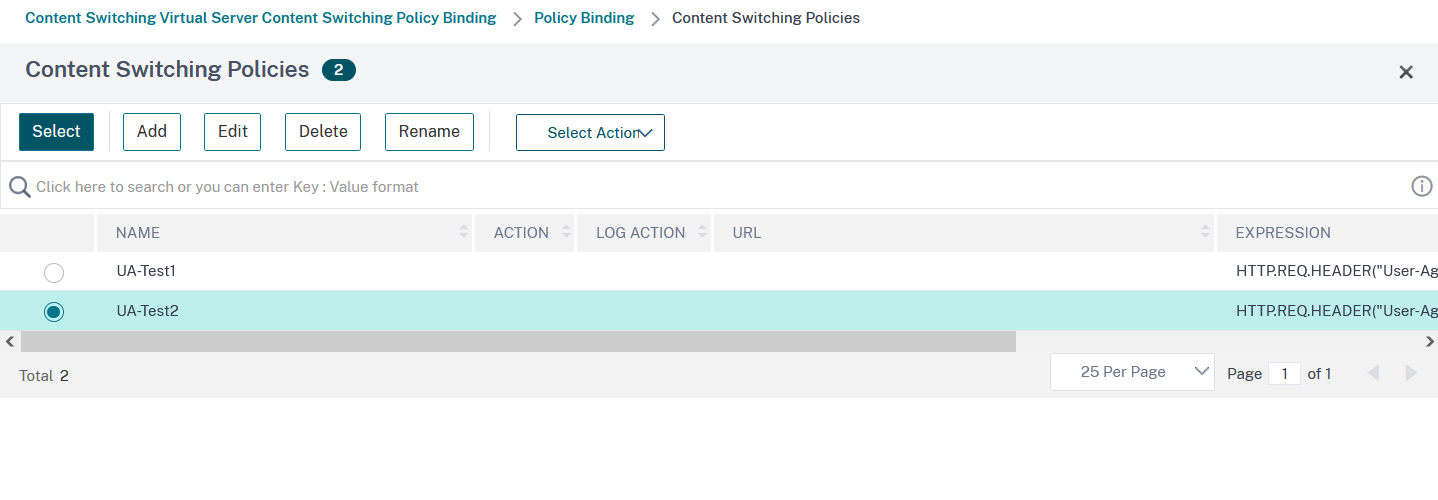Click the search magnifier icon

coord(19,187)
